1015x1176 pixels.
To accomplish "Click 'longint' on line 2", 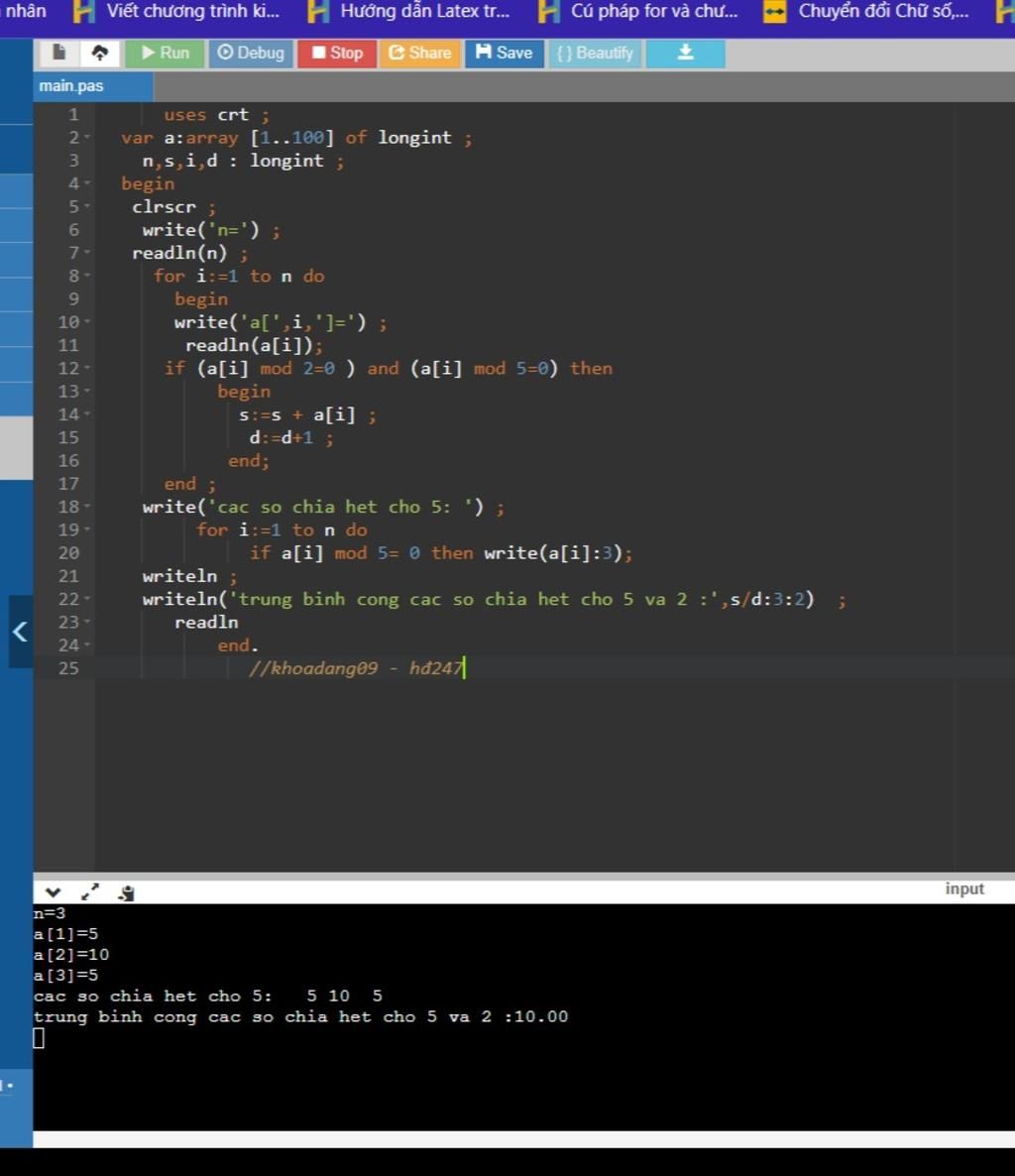I will pos(414,138).
